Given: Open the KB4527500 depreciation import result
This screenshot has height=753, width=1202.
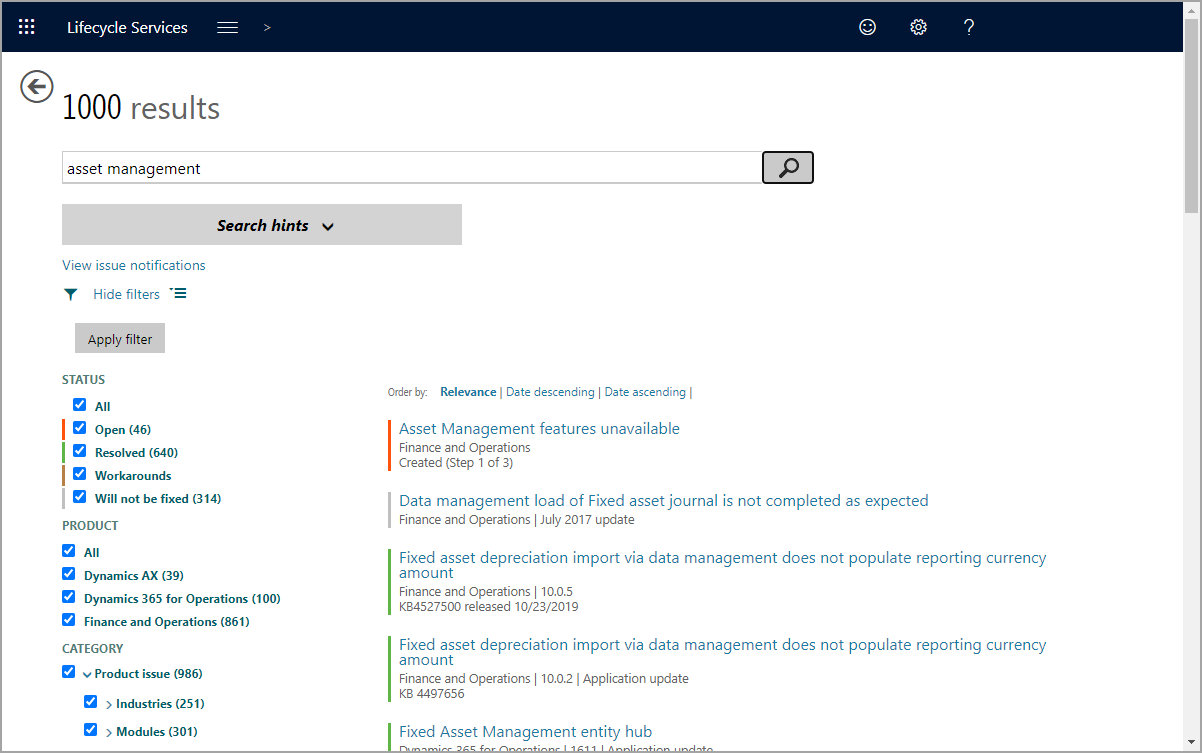Looking at the screenshot, I should (x=722, y=565).
